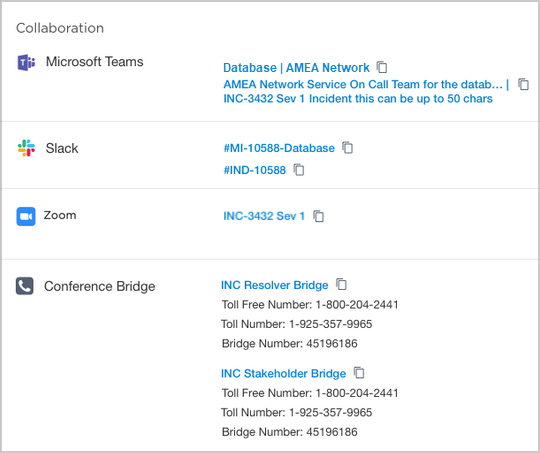Copy the AMEA Network Service On Call link
This screenshot has height=453, width=540.
(523, 84)
